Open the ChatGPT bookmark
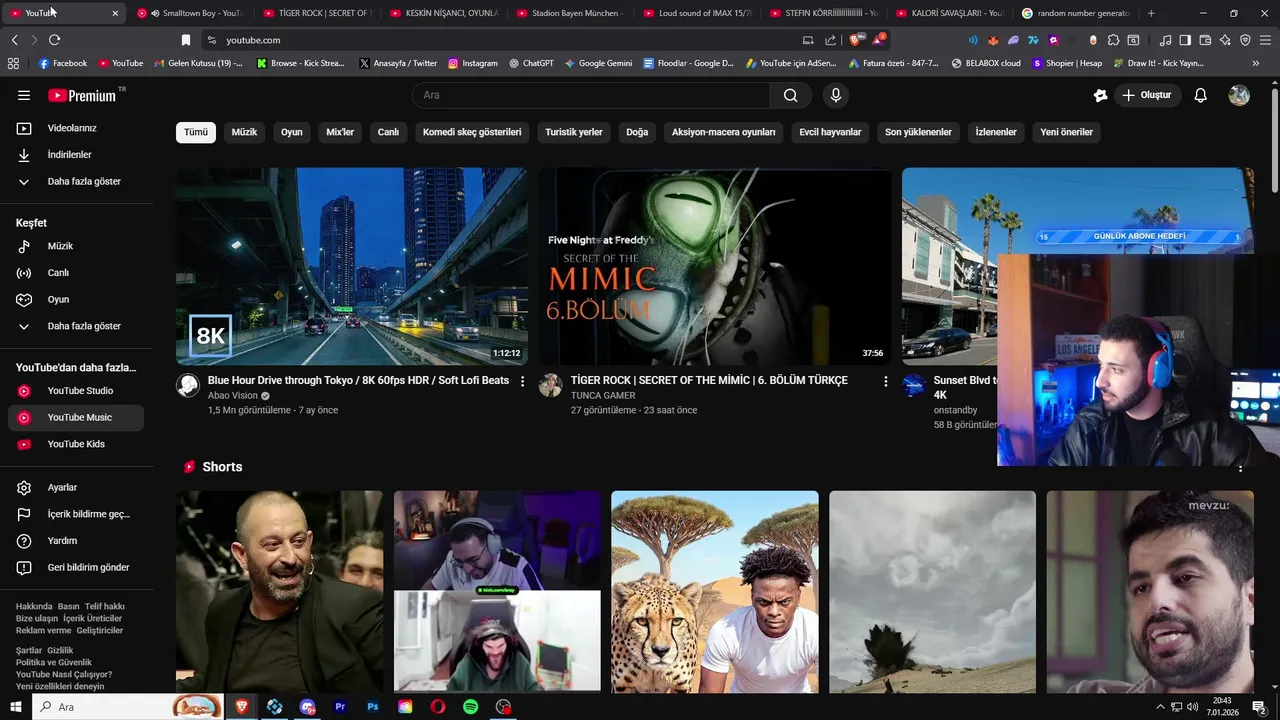This screenshot has width=1280, height=720. point(531,63)
